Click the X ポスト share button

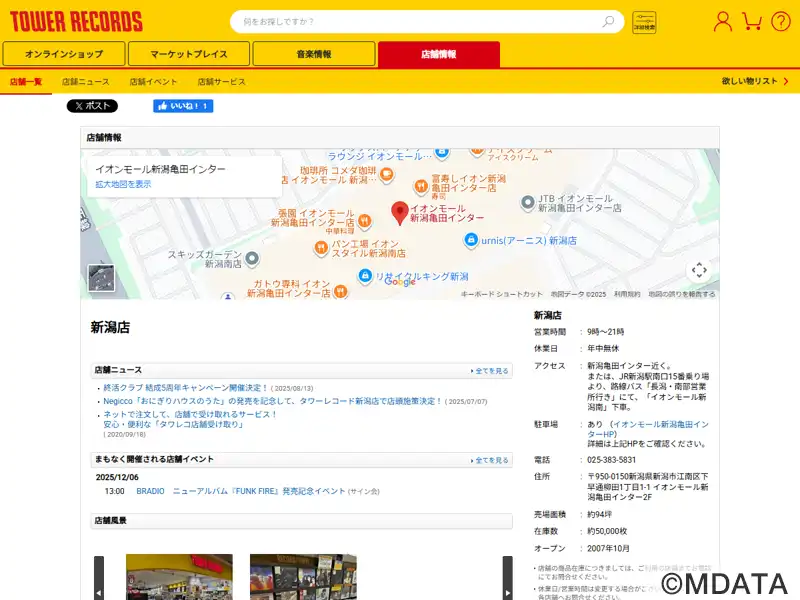pos(92,106)
